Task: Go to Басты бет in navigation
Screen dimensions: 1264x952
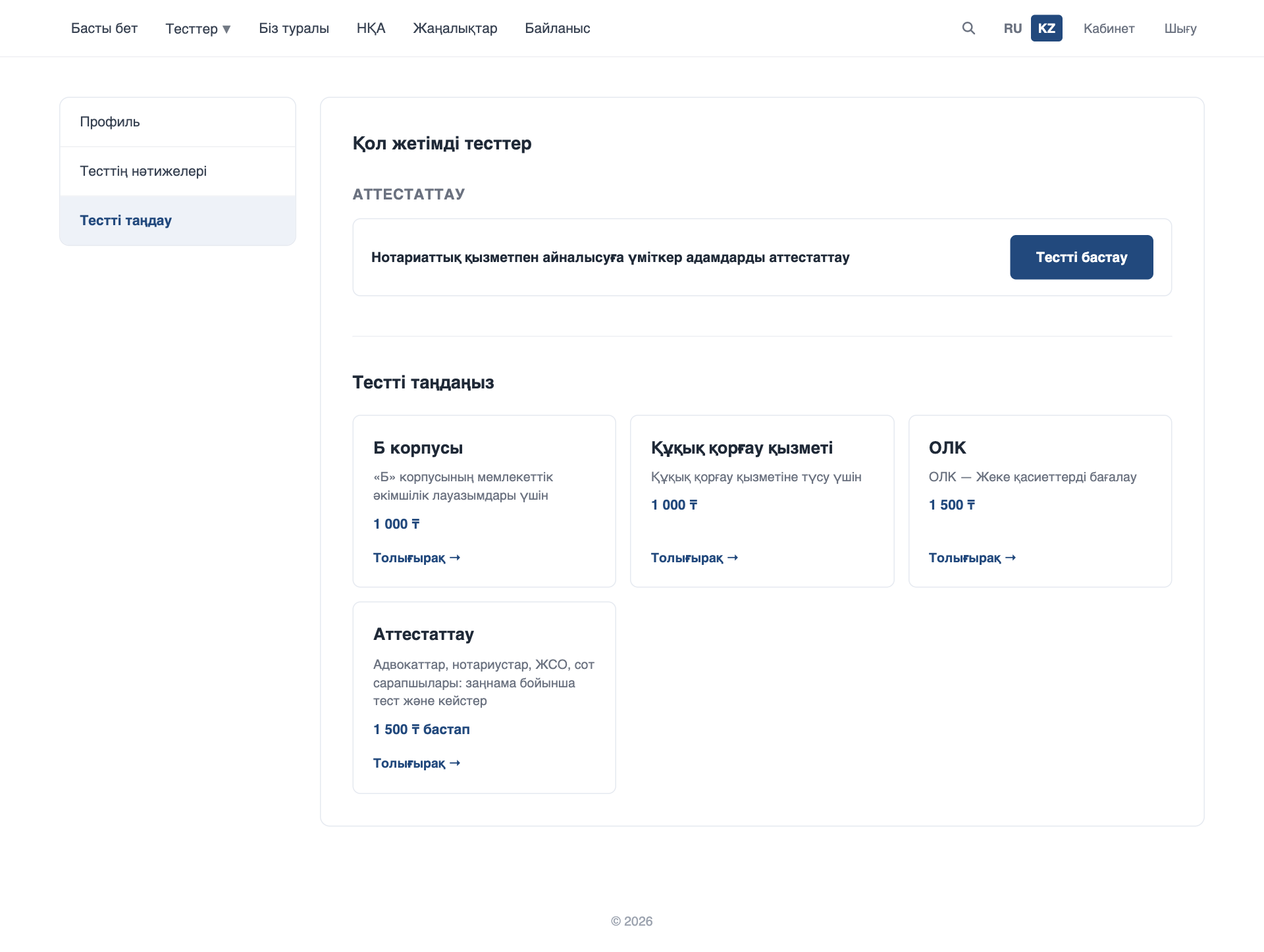Action: [104, 28]
